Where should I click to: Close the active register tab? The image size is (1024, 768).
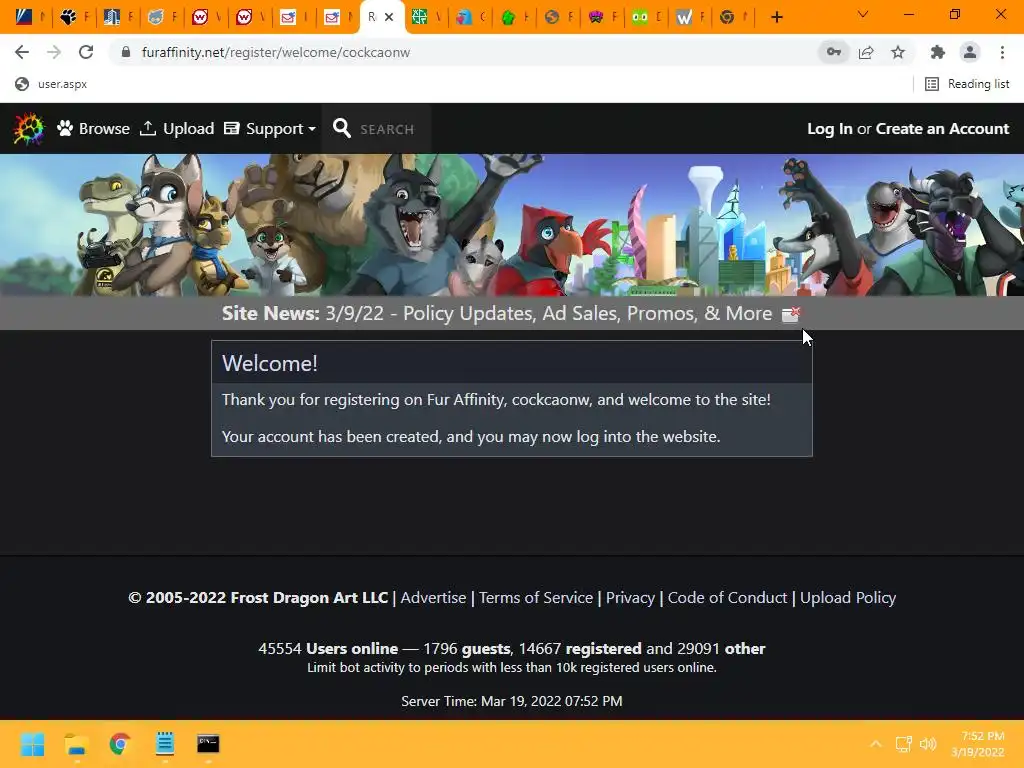(389, 17)
